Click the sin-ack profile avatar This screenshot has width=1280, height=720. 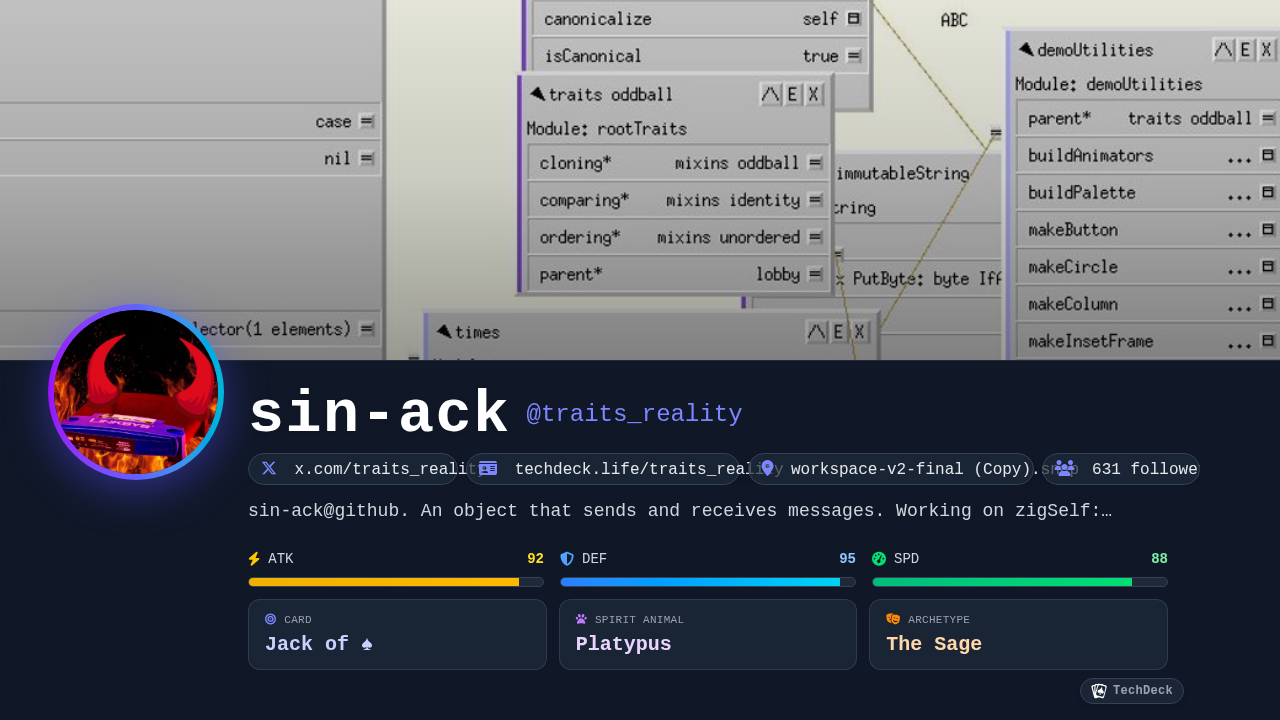(x=136, y=392)
